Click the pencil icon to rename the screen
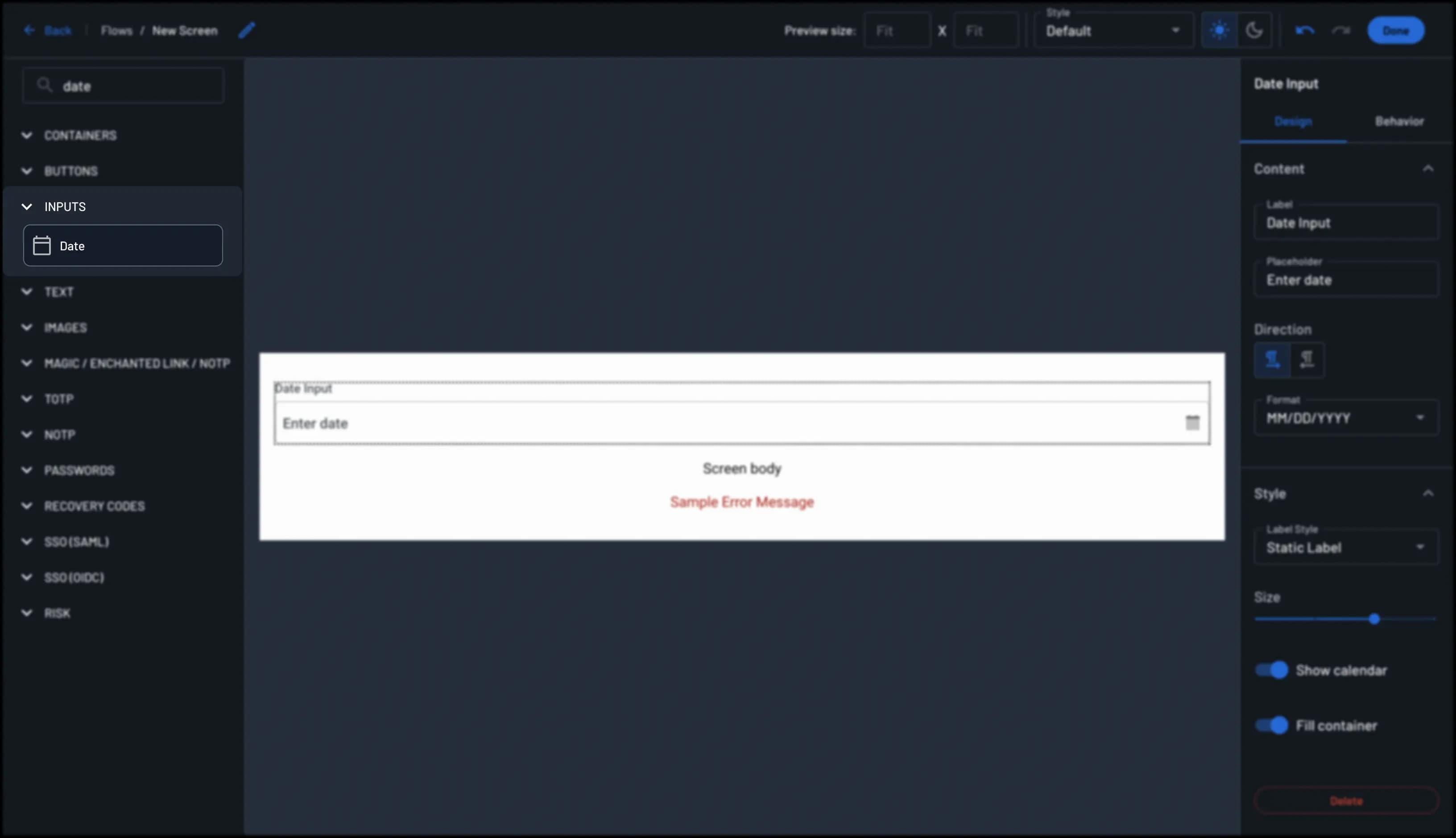Image resolution: width=1456 pixels, height=838 pixels. pyautogui.click(x=247, y=30)
